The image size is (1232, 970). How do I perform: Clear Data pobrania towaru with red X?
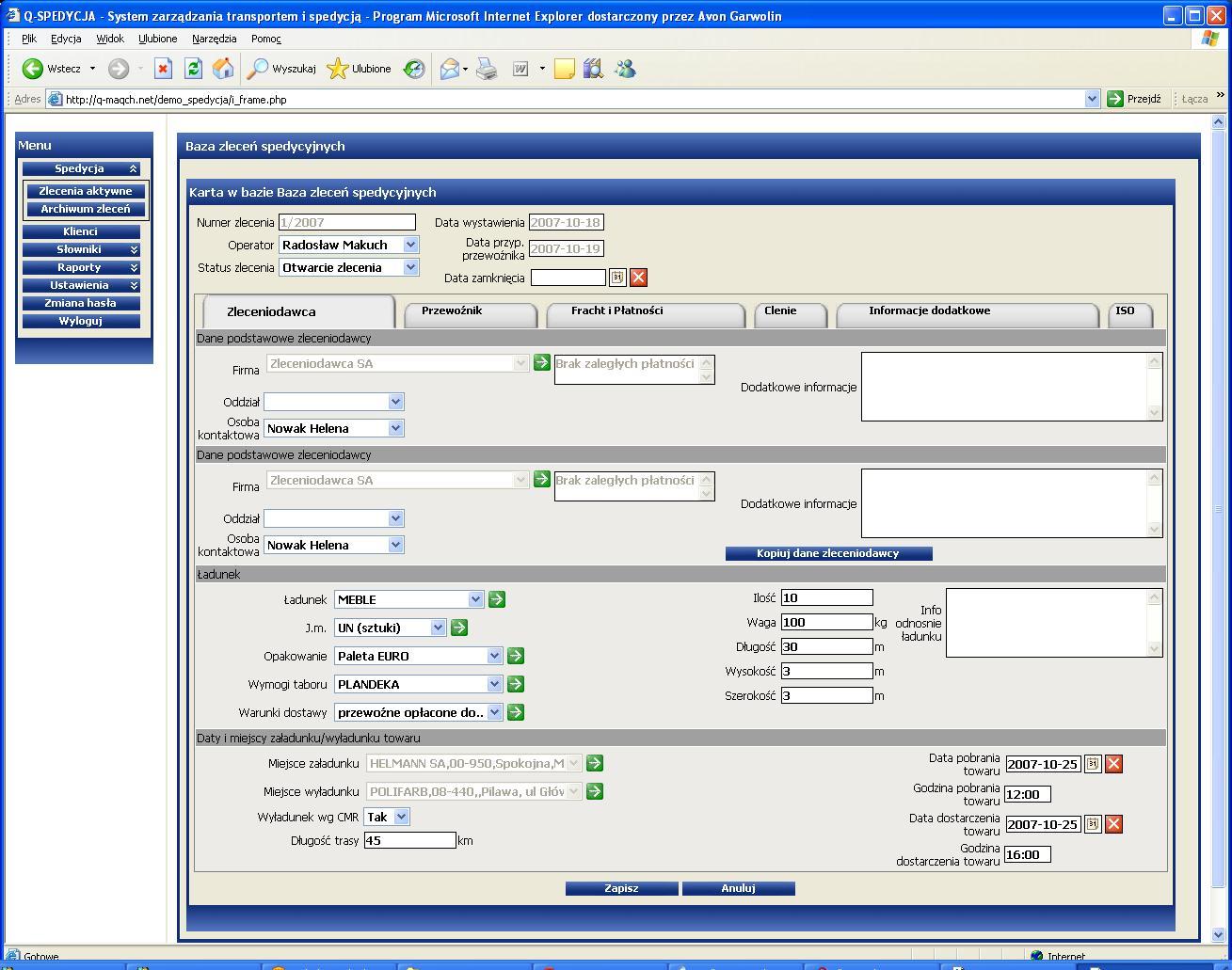tap(1113, 764)
